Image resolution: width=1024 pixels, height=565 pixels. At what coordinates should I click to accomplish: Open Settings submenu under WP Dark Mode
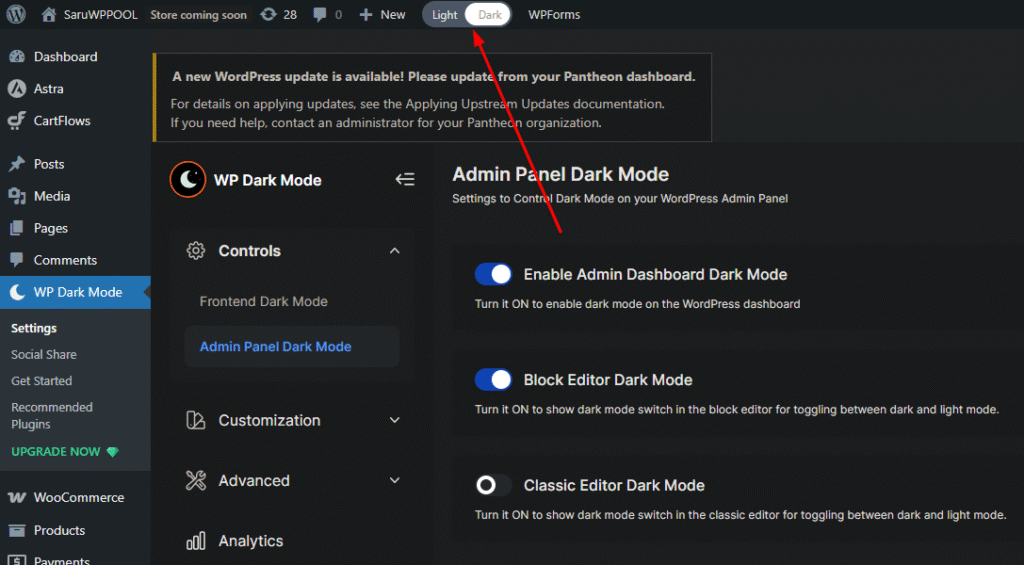pyautogui.click(x=34, y=328)
